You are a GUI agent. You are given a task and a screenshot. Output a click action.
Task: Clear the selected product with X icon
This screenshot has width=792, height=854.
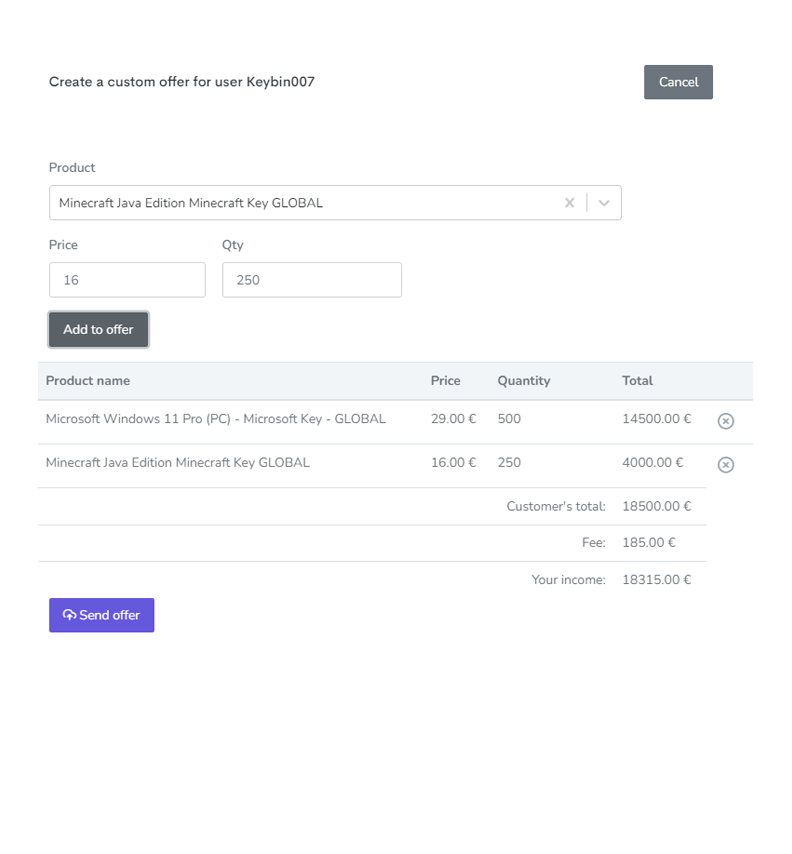tap(569, 203)
